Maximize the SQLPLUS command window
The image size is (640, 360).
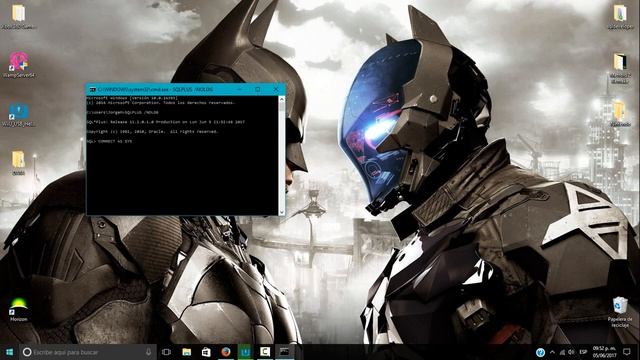tap(258, 89)
